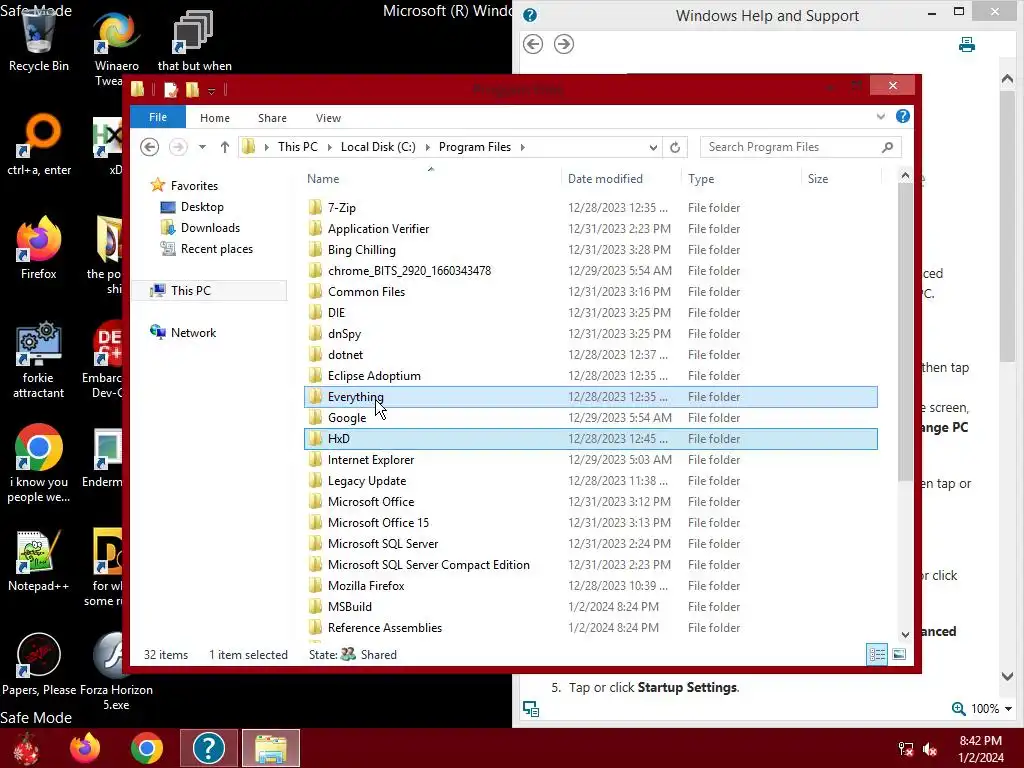
Task: Click the network tray icon
Action: [x=906, y=749]
